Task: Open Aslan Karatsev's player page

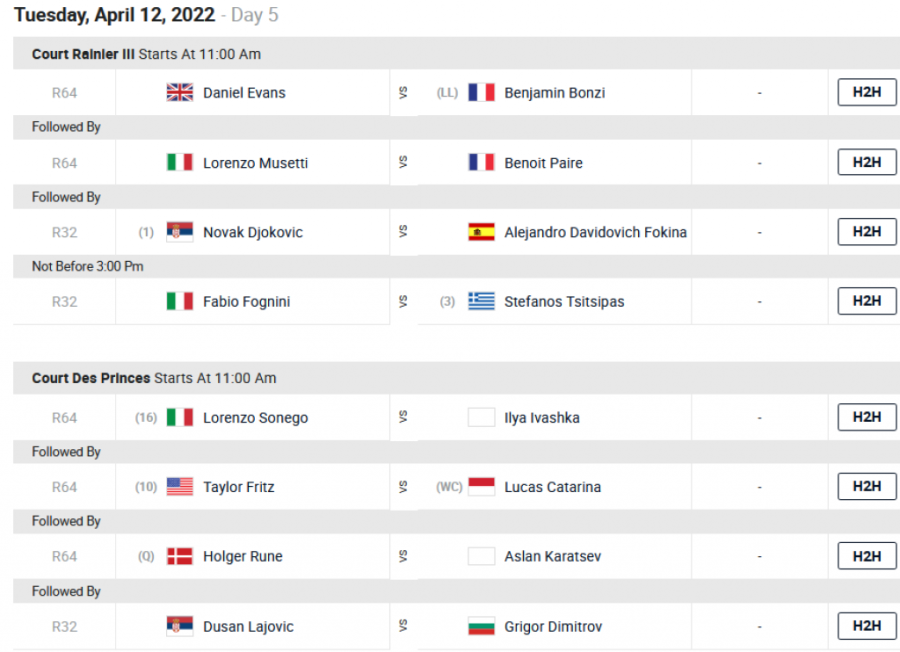Action: [552, 556]
